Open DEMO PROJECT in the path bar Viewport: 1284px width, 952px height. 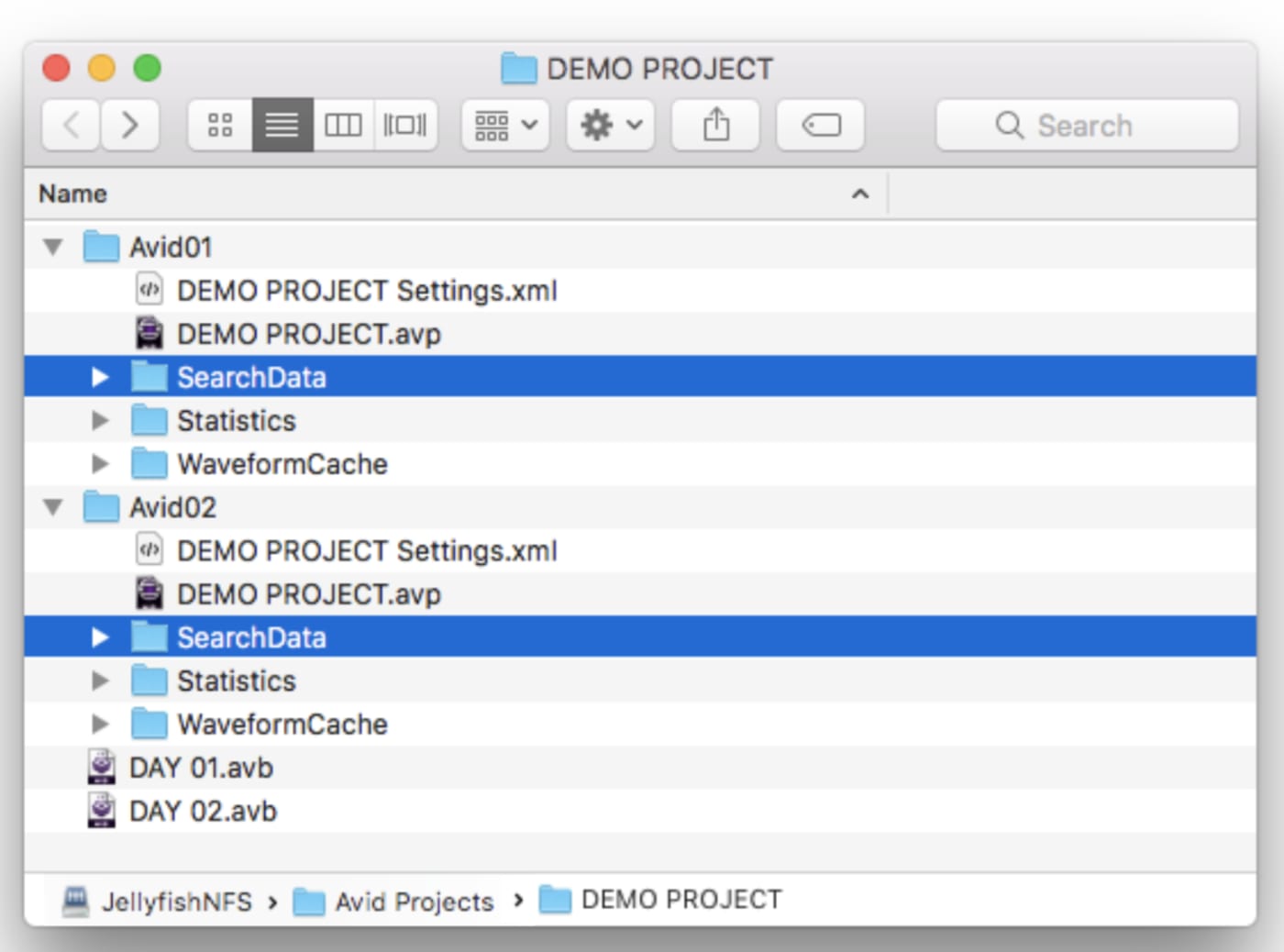(660, 900)
